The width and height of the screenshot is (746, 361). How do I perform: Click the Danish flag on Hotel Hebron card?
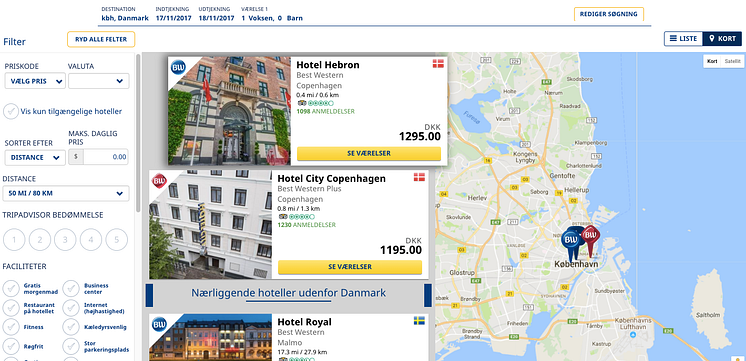[438, 64]
